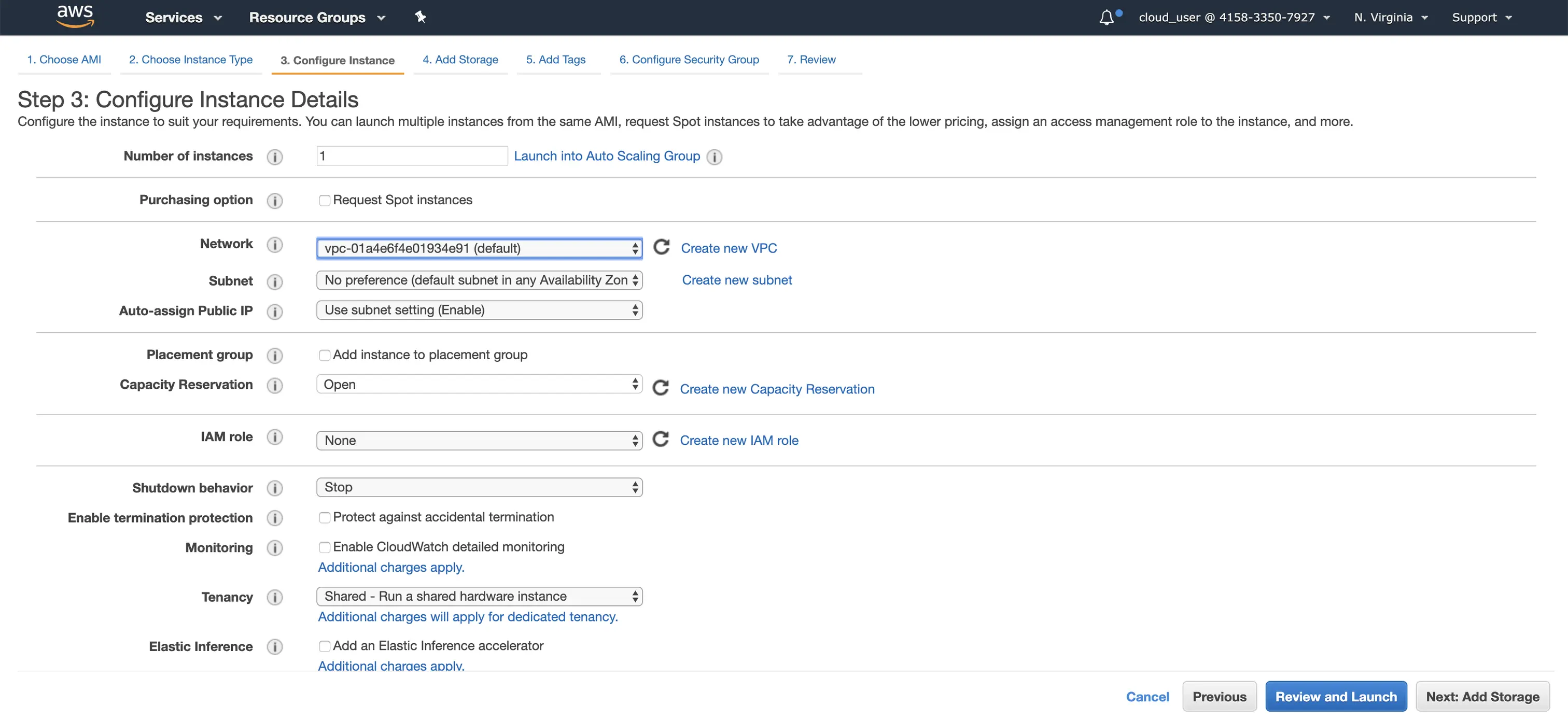The height and width of the screenshot is (721, 1568).
Task: Expand the Shutdown behavior dropdown
Action: 479,487
